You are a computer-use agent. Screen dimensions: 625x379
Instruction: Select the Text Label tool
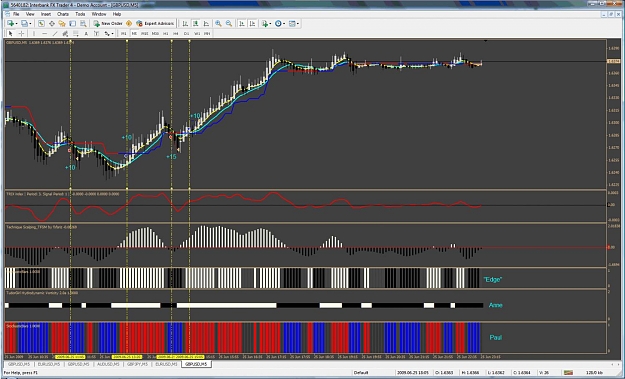96,33
